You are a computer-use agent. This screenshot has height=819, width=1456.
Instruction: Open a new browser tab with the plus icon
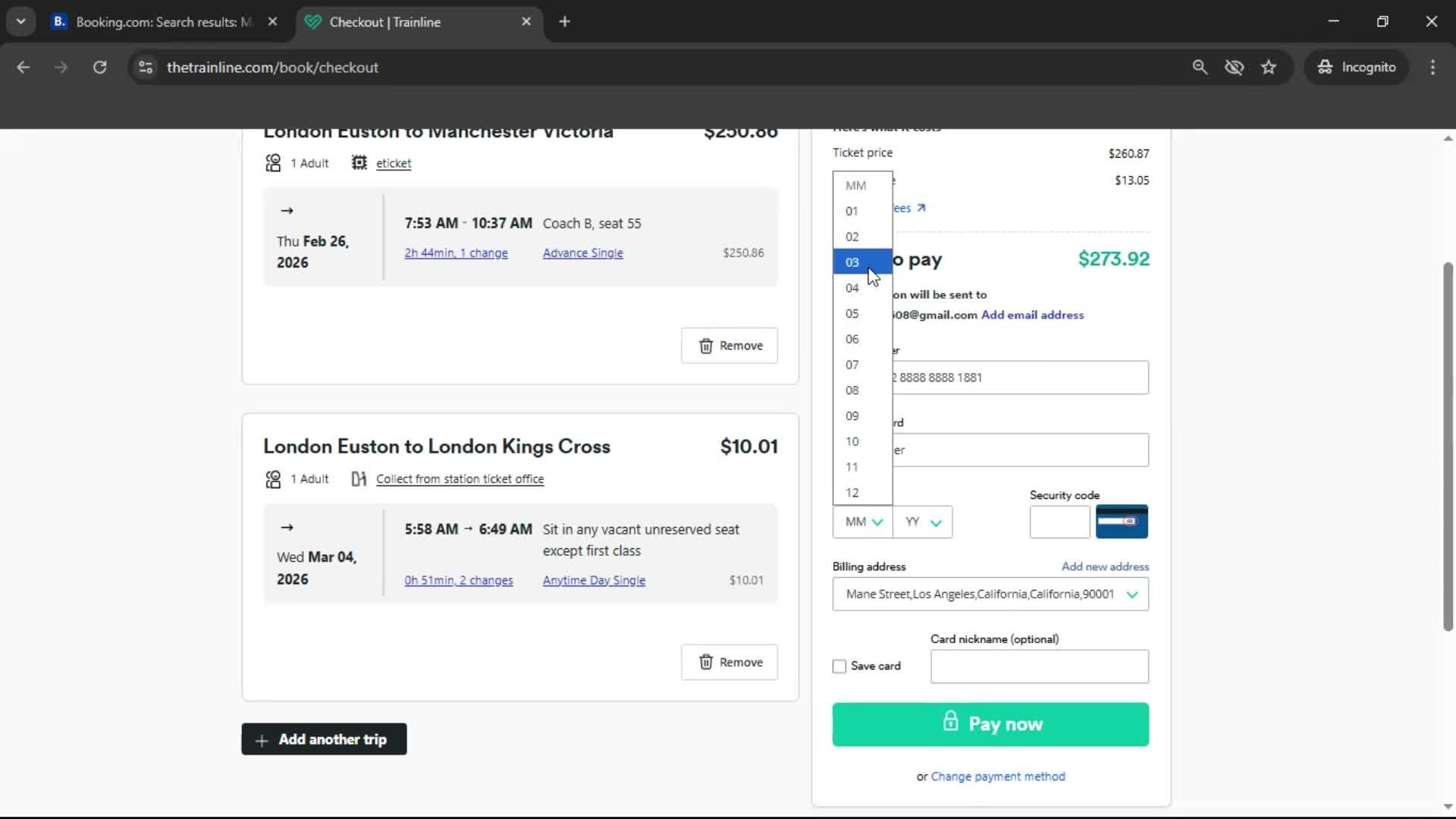click(x=565, y=21)
